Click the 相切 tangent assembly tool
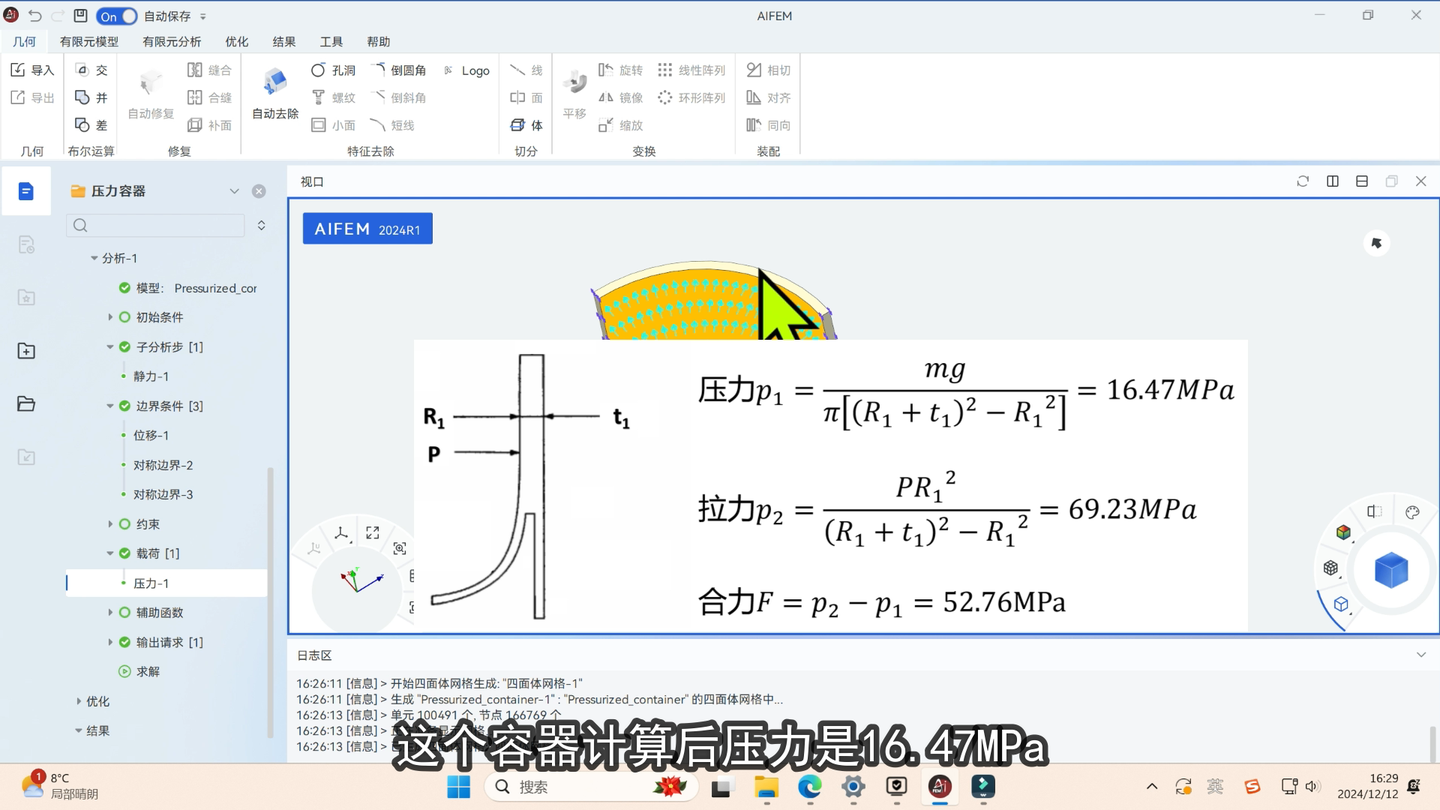 pyautogui.click(x=768, y=70)
